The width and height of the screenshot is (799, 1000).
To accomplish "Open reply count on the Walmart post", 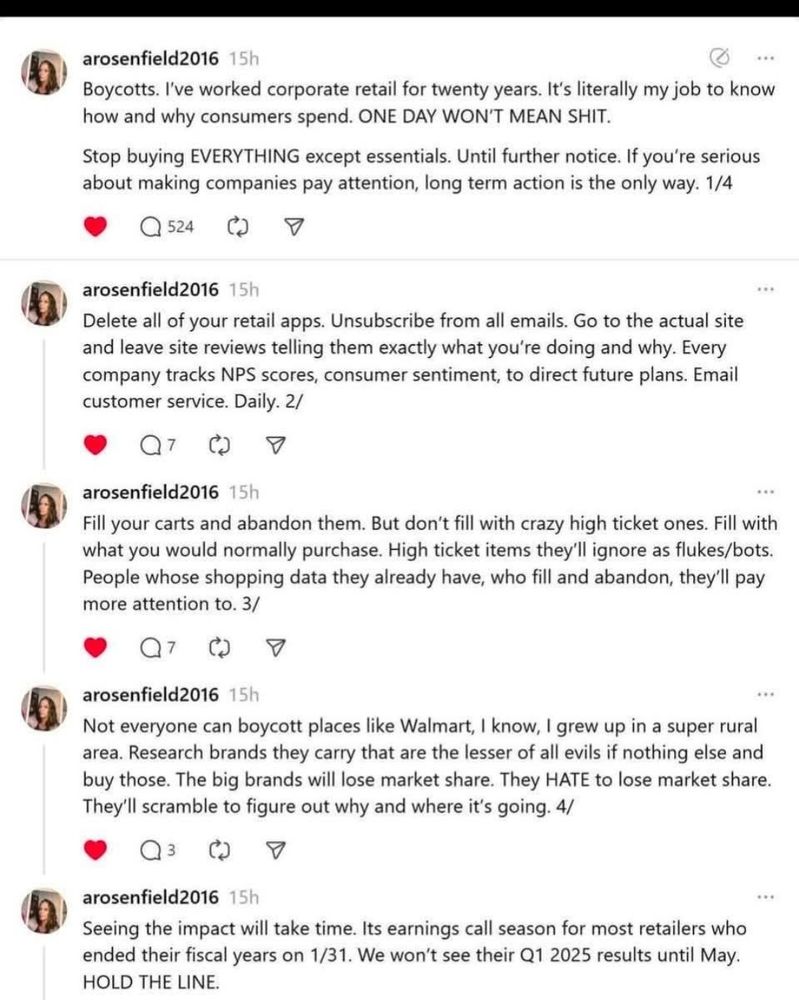I will (x=157, y=850).
